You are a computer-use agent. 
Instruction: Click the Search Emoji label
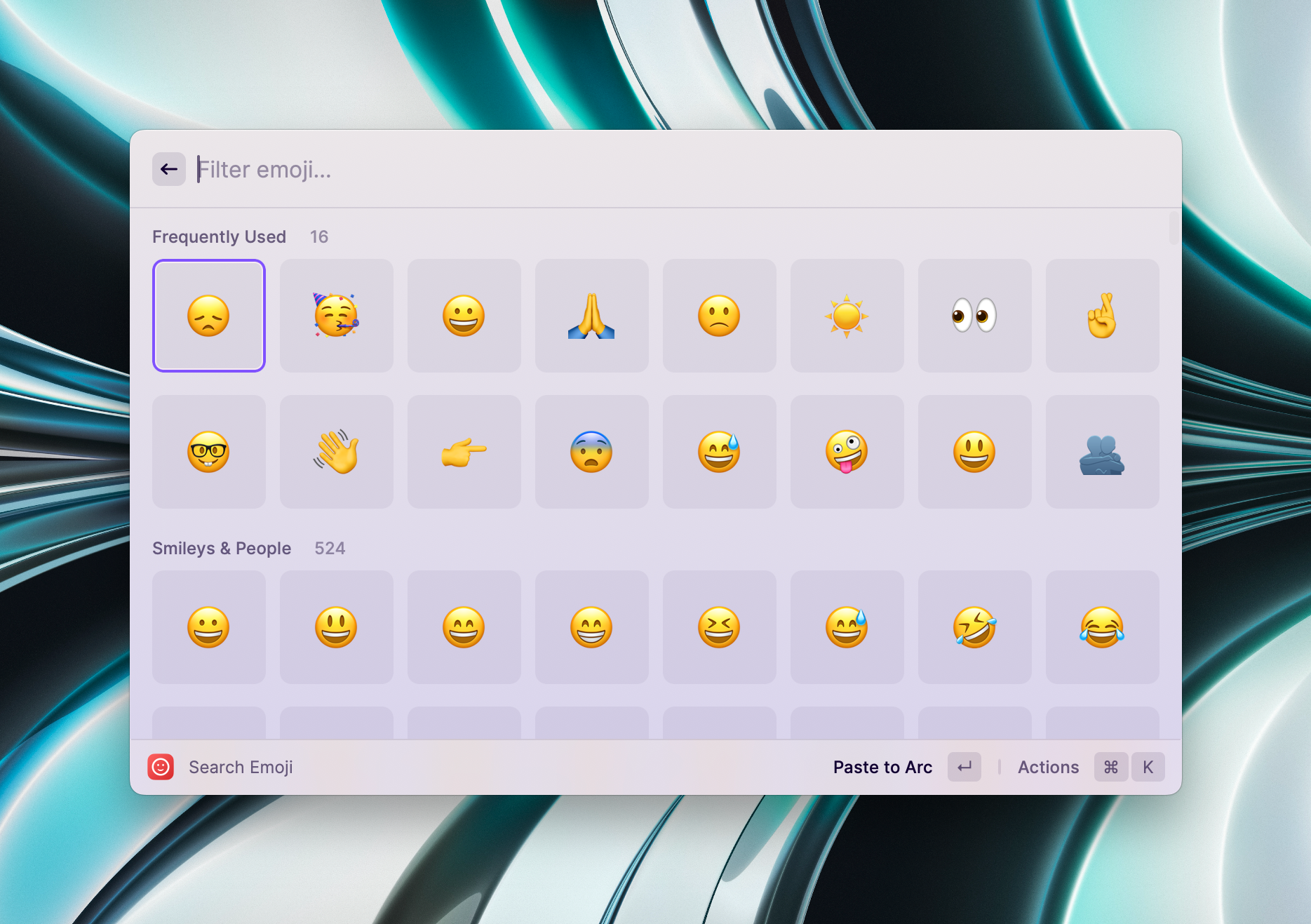tap(241, 767)
